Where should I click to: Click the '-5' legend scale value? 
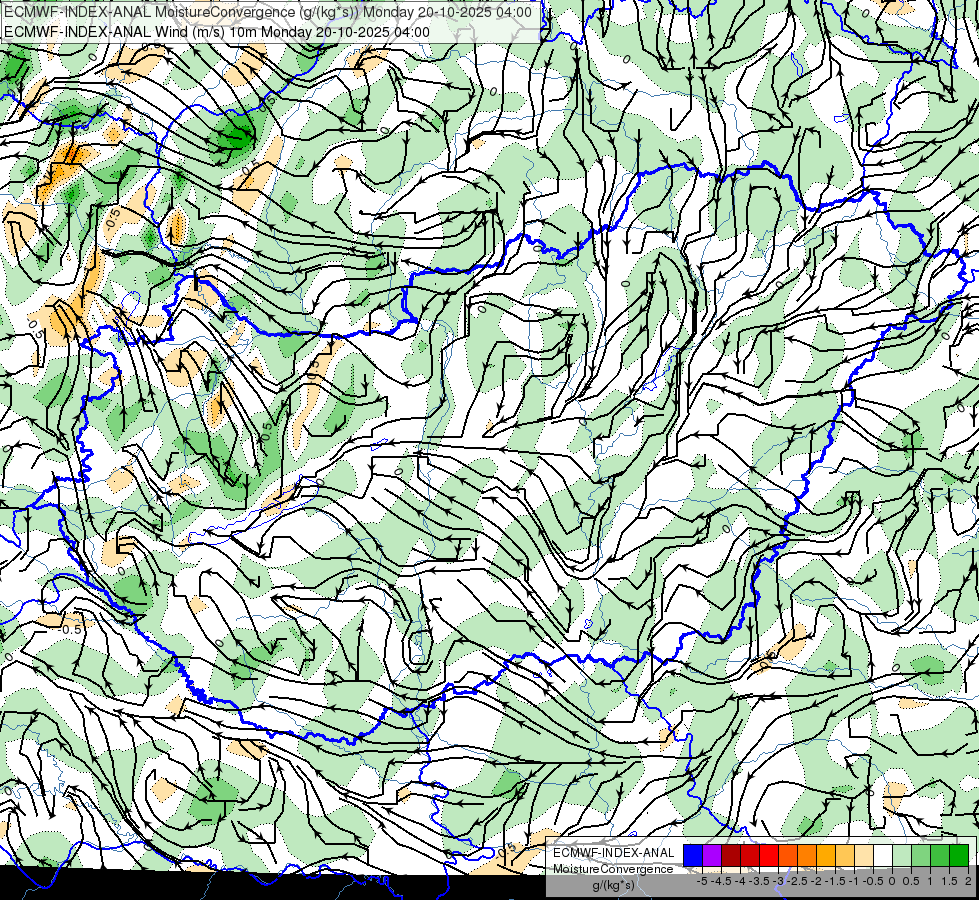(x=702, y=881)
